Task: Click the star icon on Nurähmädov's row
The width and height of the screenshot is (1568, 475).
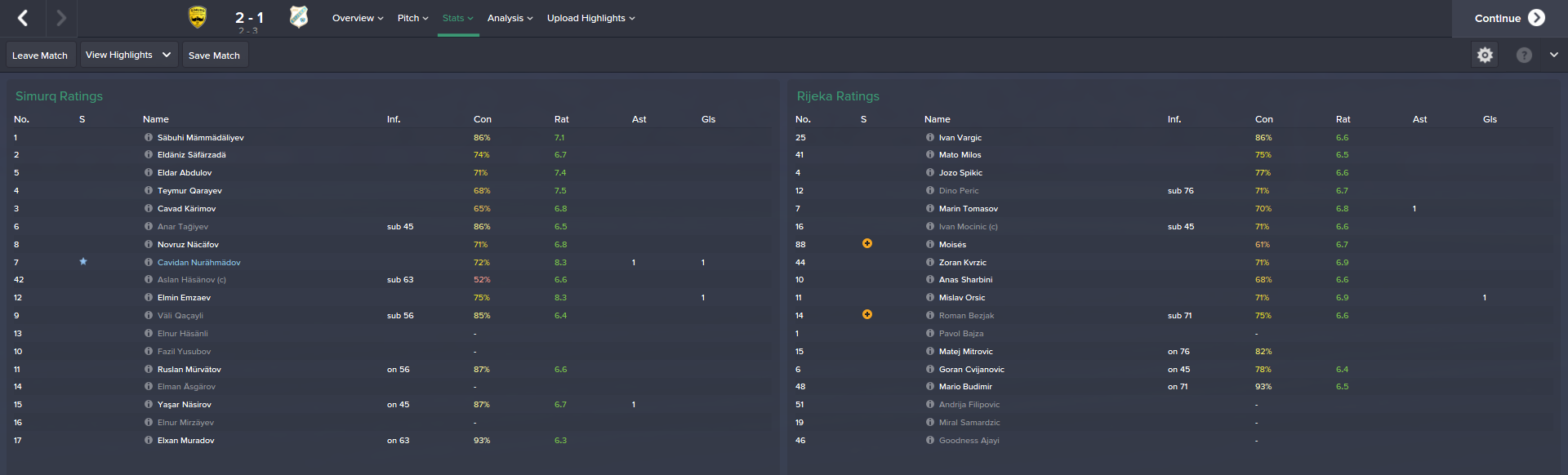Action: [x=83, y=262]
